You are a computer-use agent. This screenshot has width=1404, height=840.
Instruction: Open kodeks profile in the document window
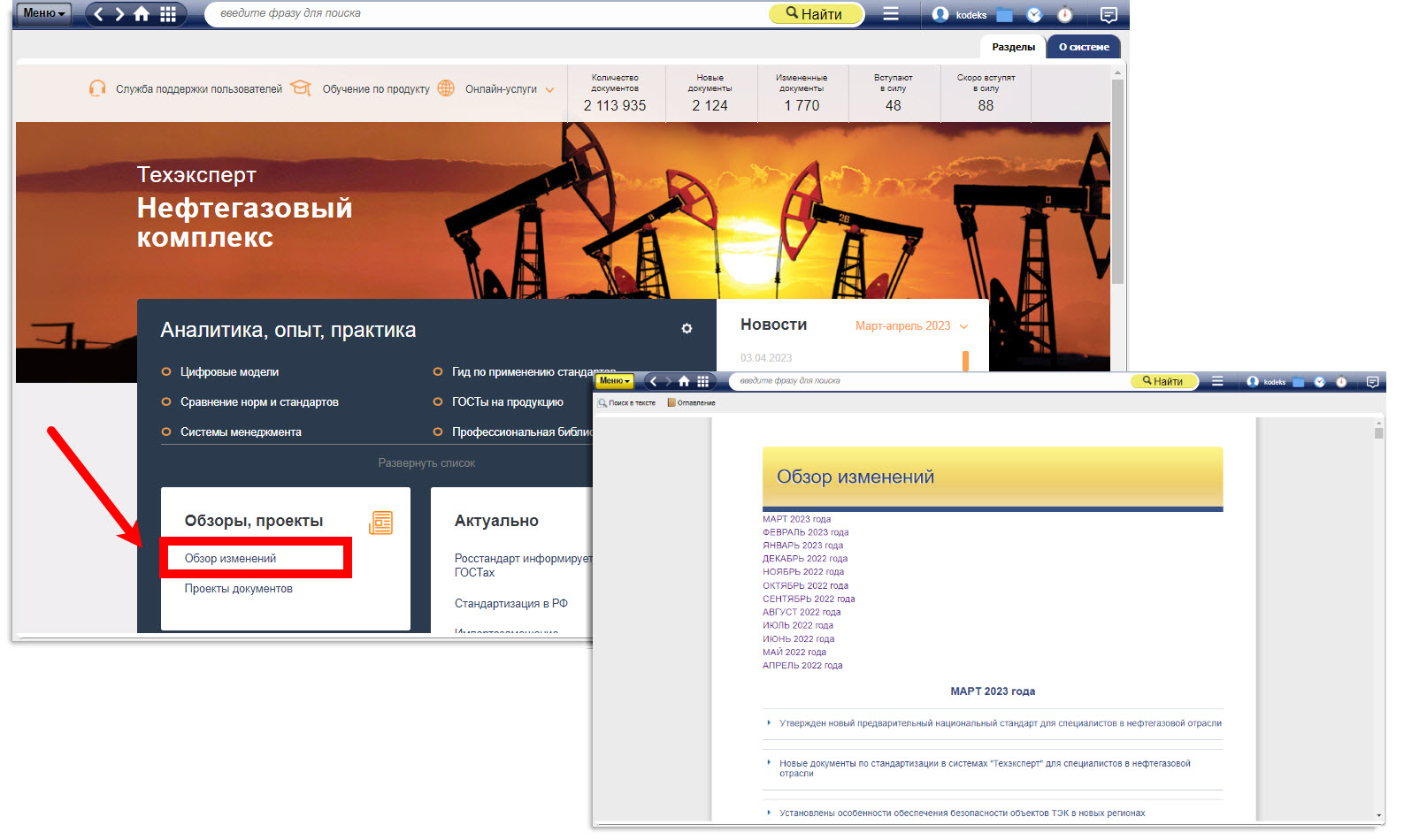pyautogui.click(x=1266, y=382)
